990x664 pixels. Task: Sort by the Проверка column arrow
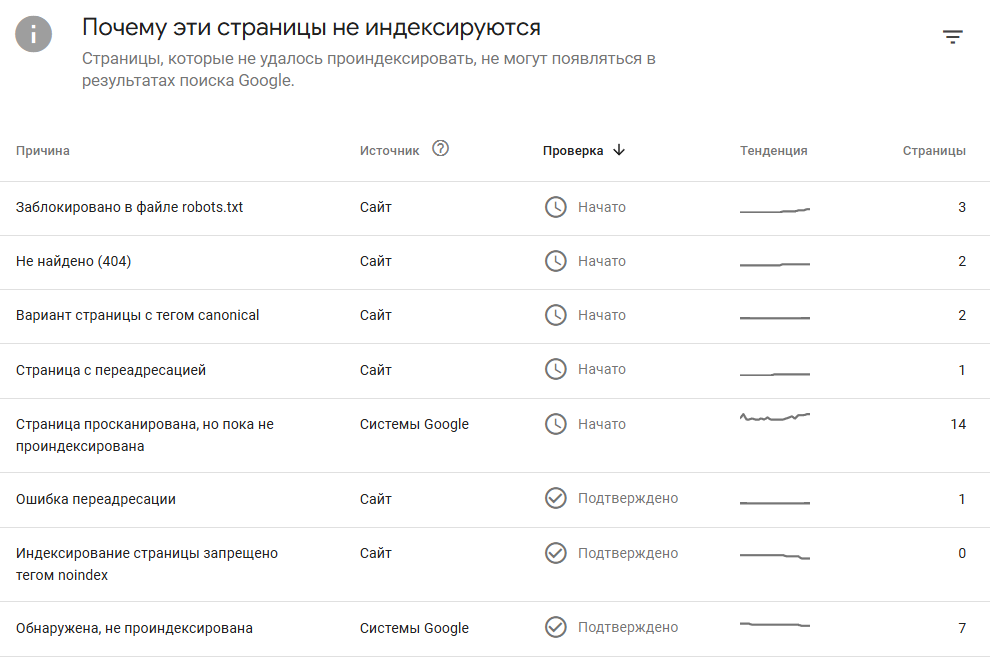619,150
